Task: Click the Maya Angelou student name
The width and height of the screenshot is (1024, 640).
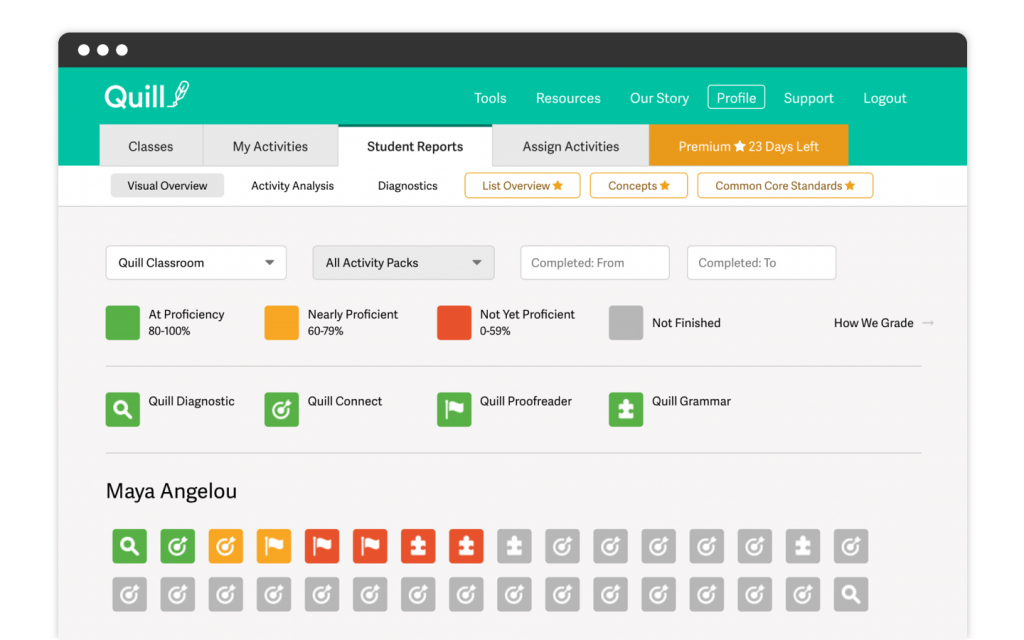Action: [x=171, y=491]
